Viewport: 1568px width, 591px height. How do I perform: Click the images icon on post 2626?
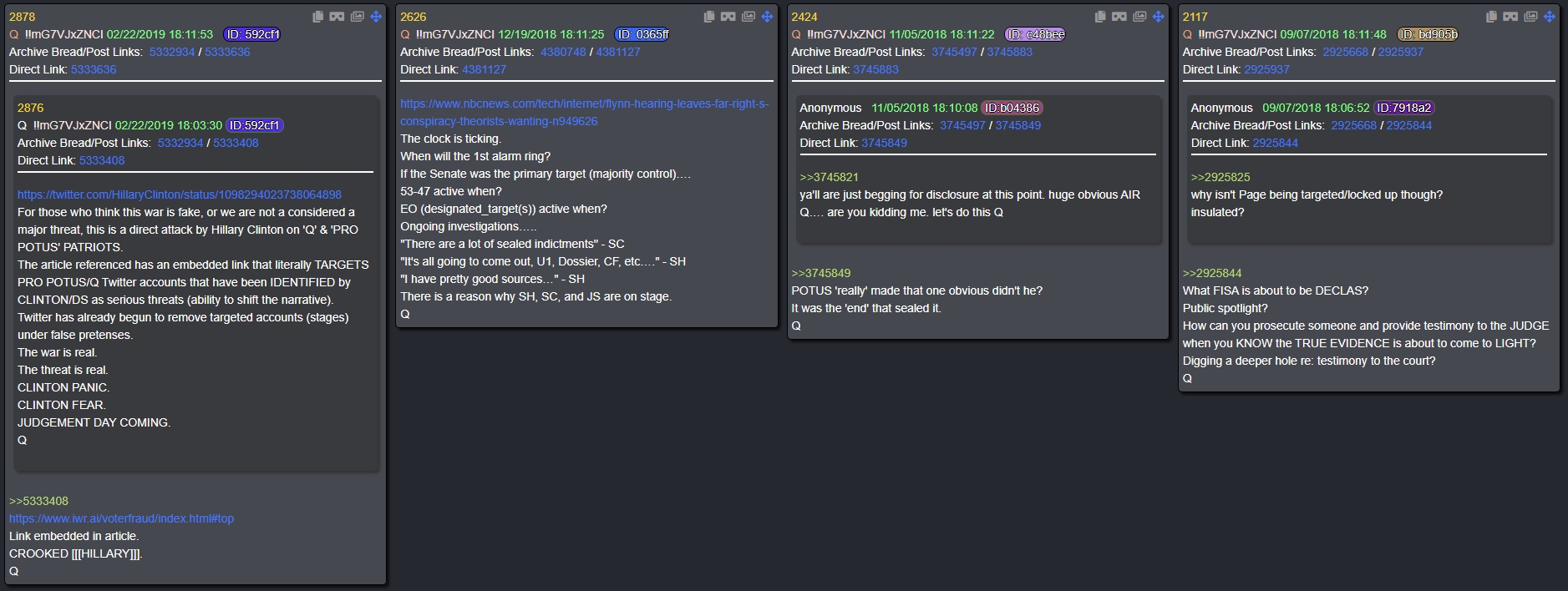(x=748, y=17)
